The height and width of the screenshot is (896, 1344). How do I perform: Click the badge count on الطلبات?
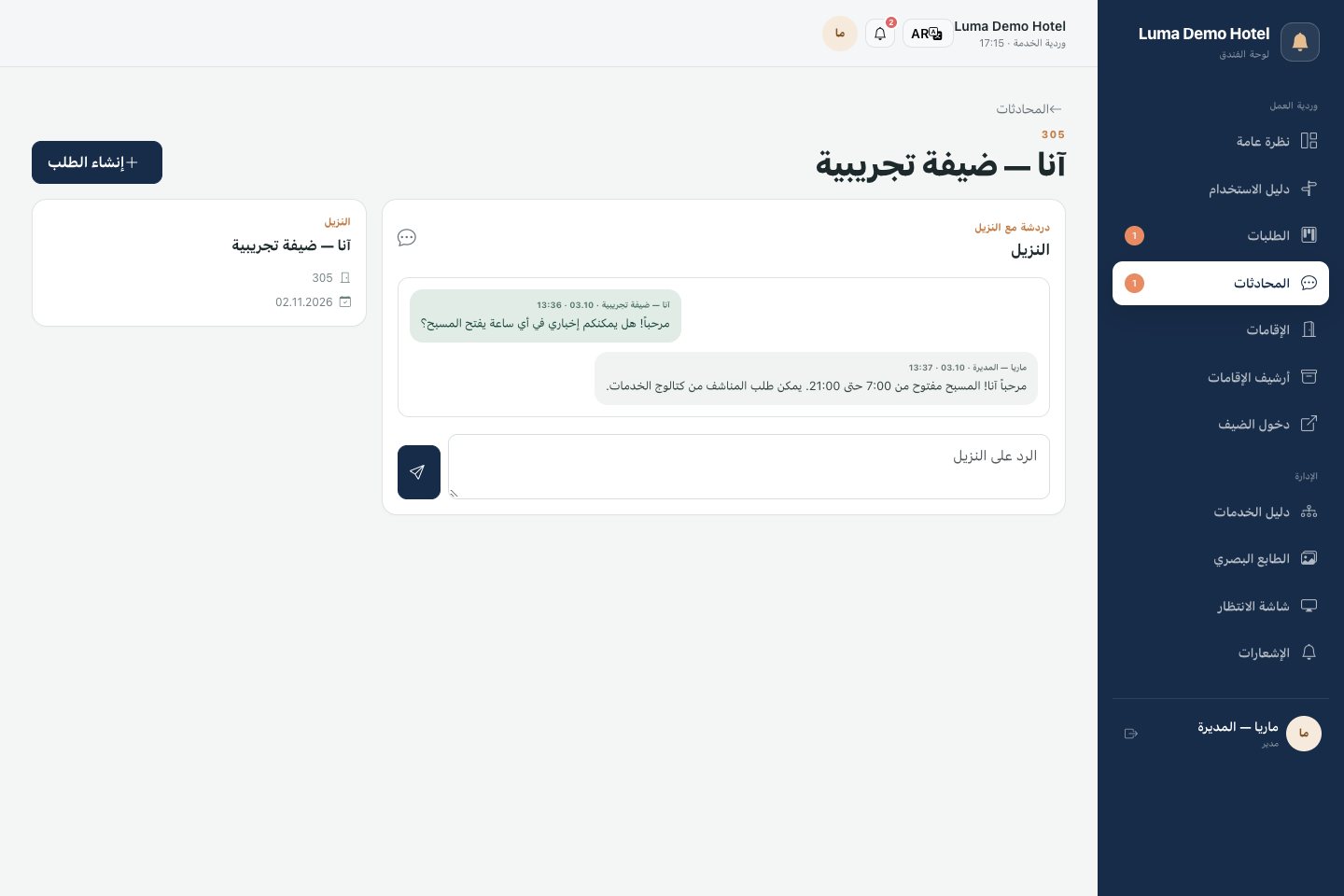1134,235
